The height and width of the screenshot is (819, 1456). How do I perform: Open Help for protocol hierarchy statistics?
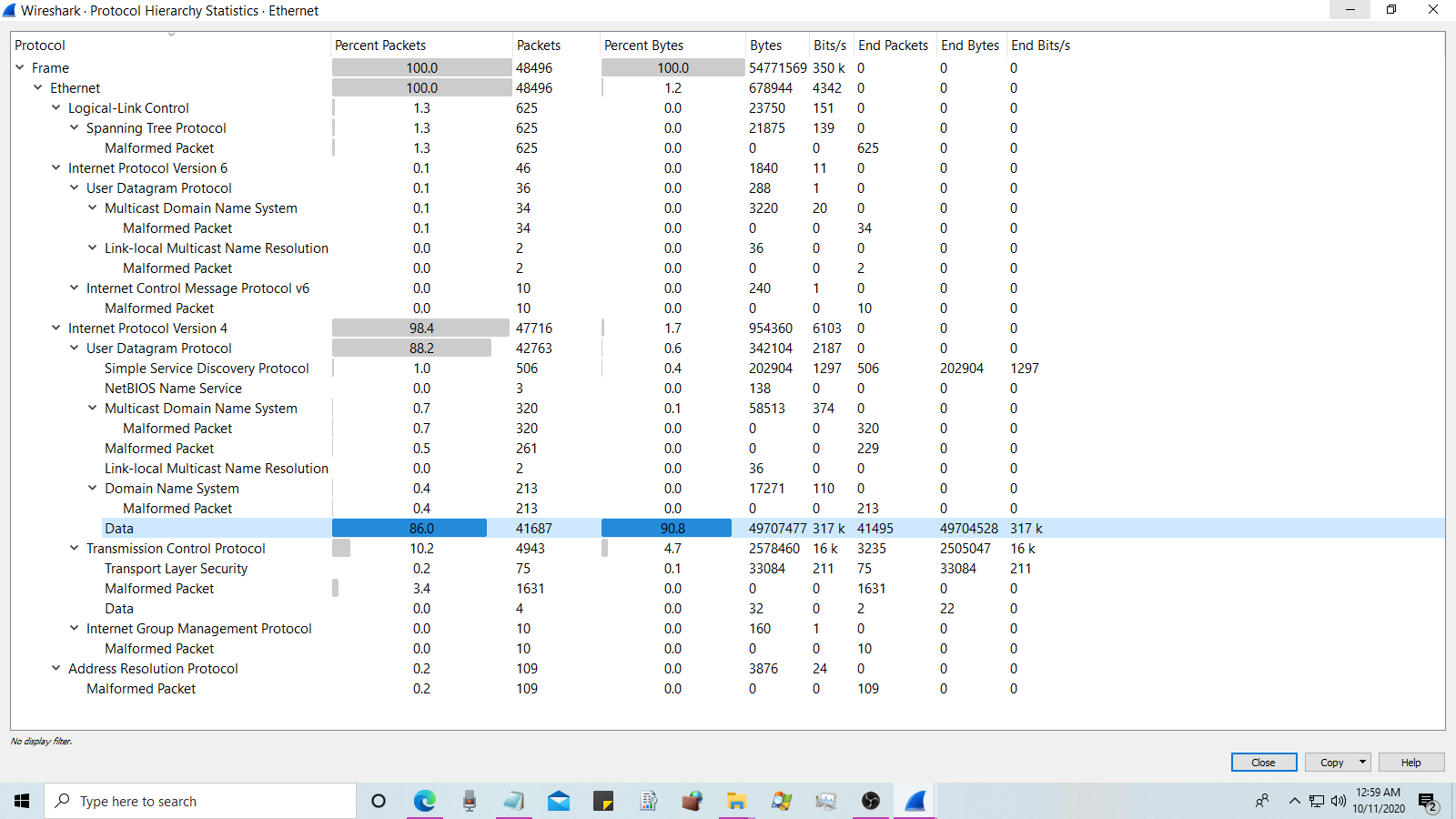(1411, 763)
